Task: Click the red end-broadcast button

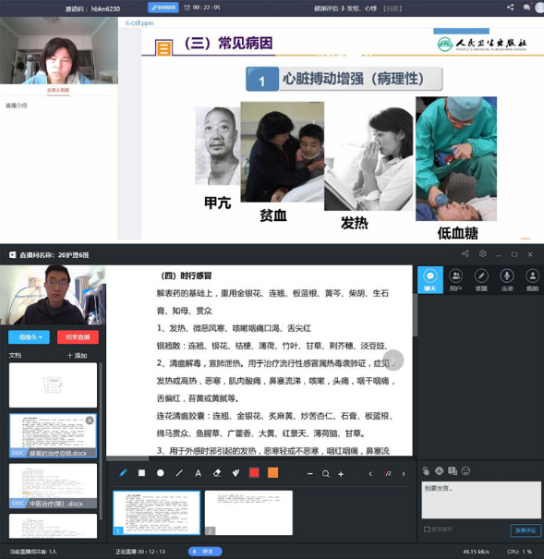Action: [78, 337]
